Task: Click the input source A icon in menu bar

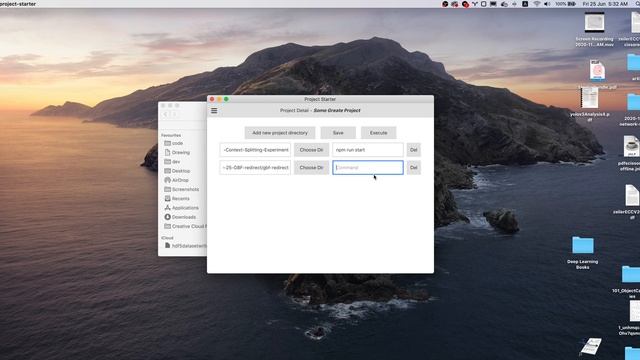Action: point(525,4)
